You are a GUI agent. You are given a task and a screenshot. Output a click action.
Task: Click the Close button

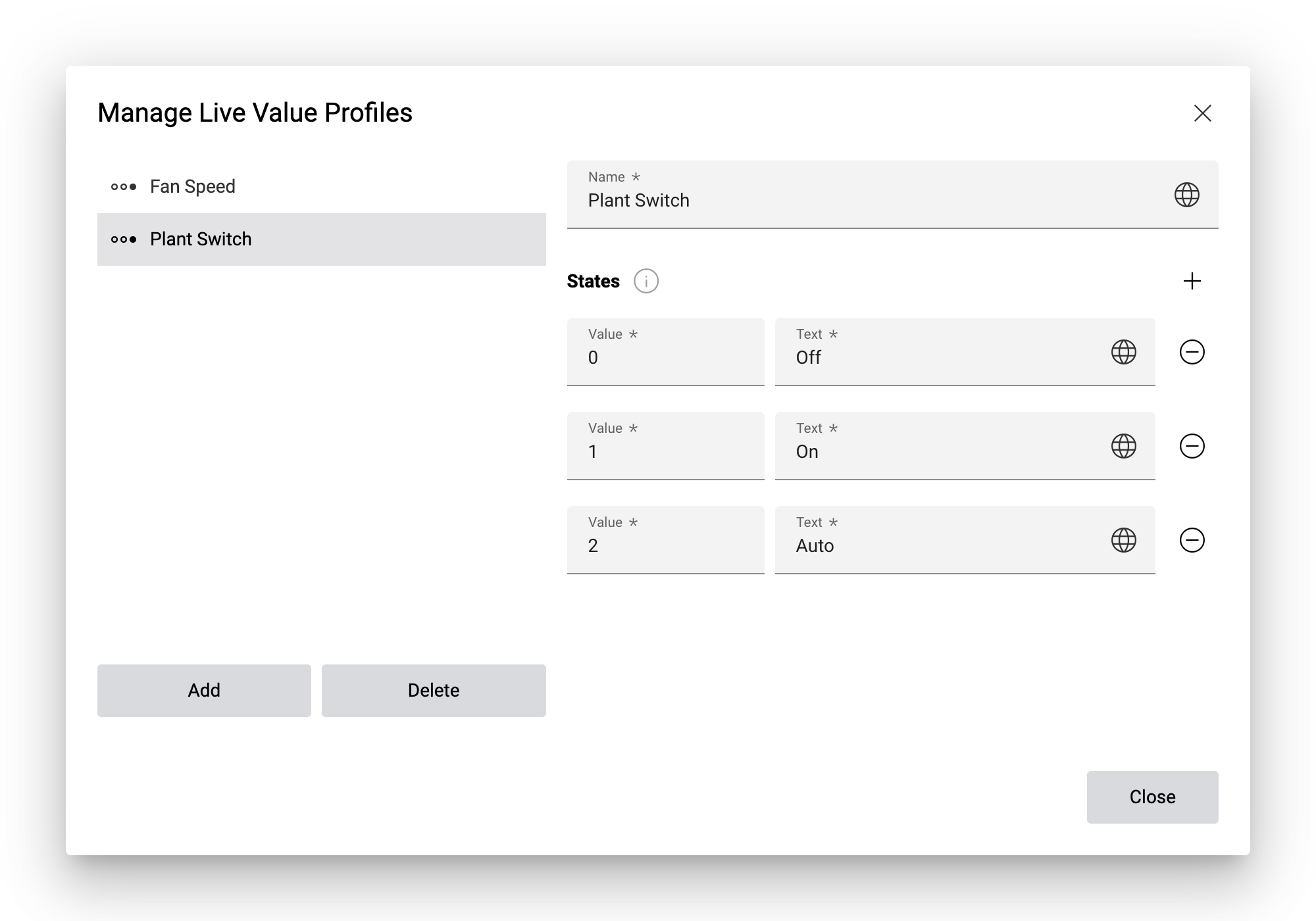(x=1152, y=797)
